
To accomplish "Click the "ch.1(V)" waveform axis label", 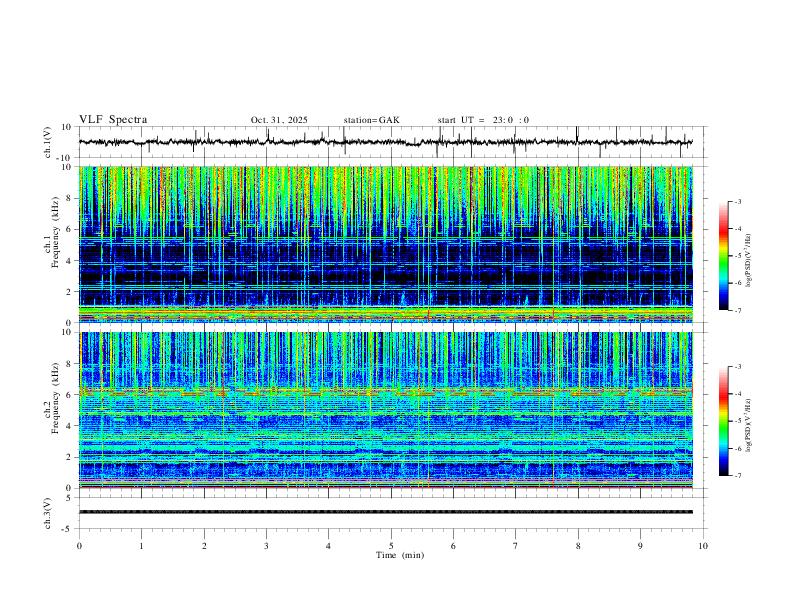I will 48,142.
